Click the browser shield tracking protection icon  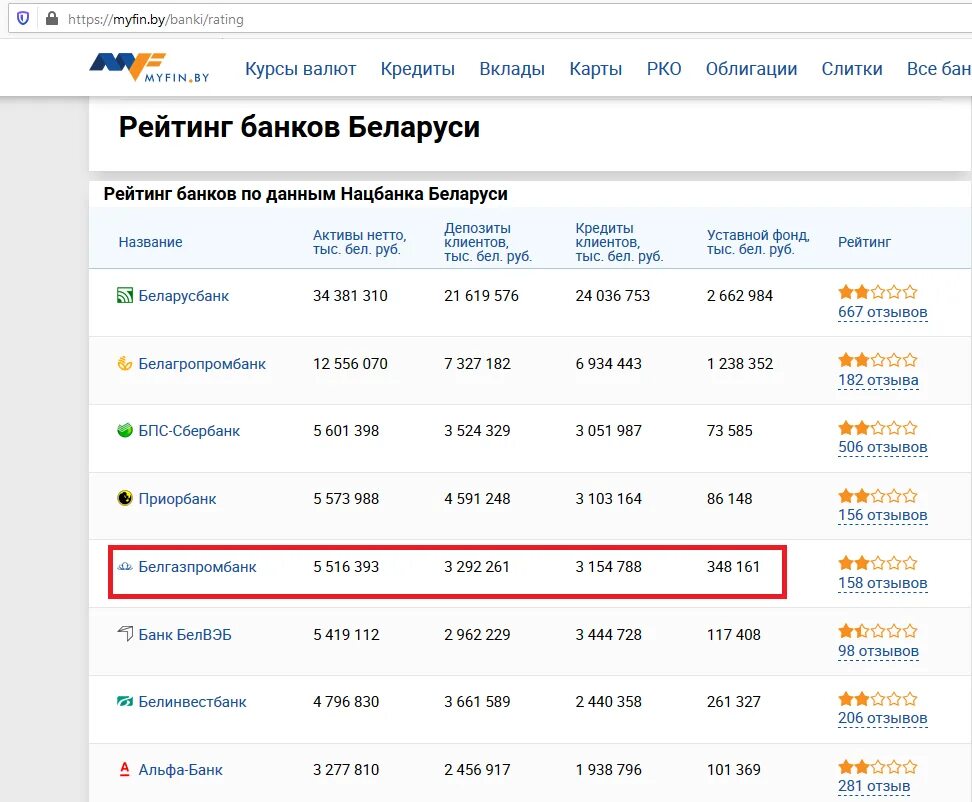coord(23,19)
